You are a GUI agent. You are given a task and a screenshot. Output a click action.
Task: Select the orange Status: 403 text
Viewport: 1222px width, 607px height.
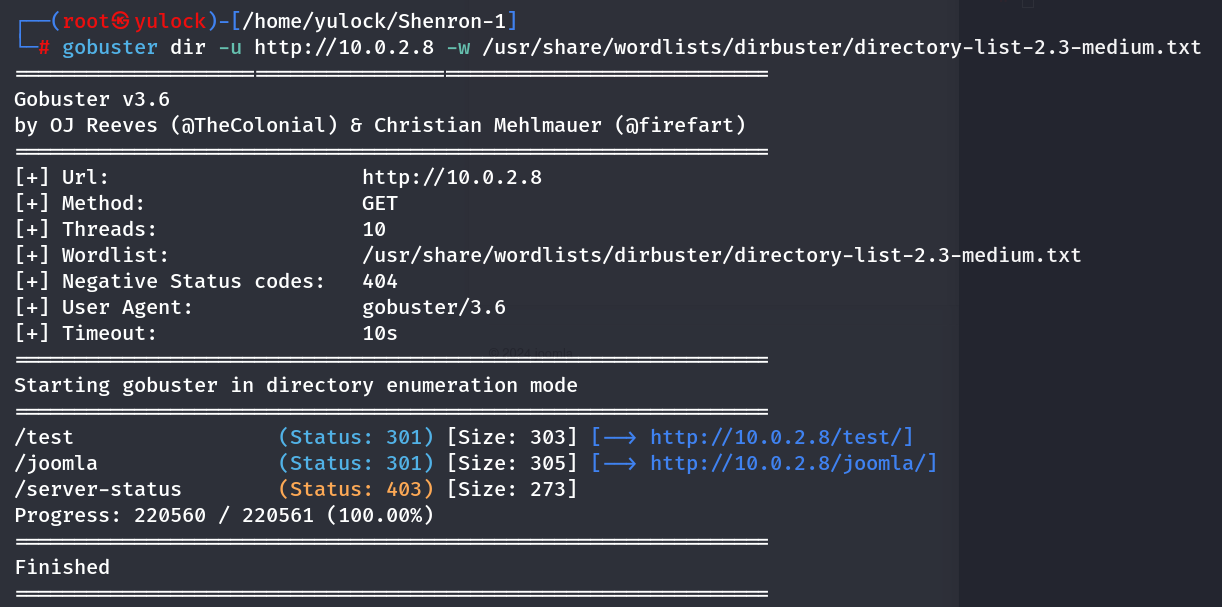coord(356,489)
